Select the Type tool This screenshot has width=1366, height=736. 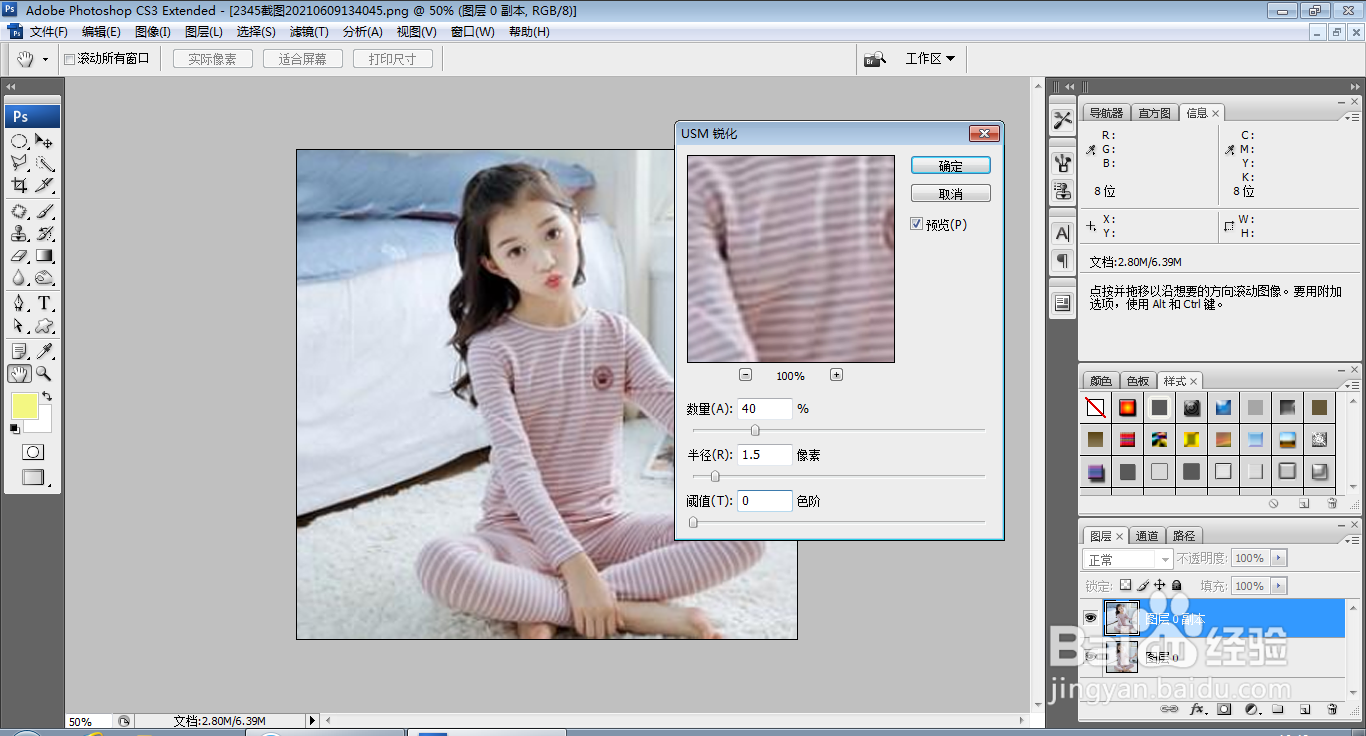point(45,303)
